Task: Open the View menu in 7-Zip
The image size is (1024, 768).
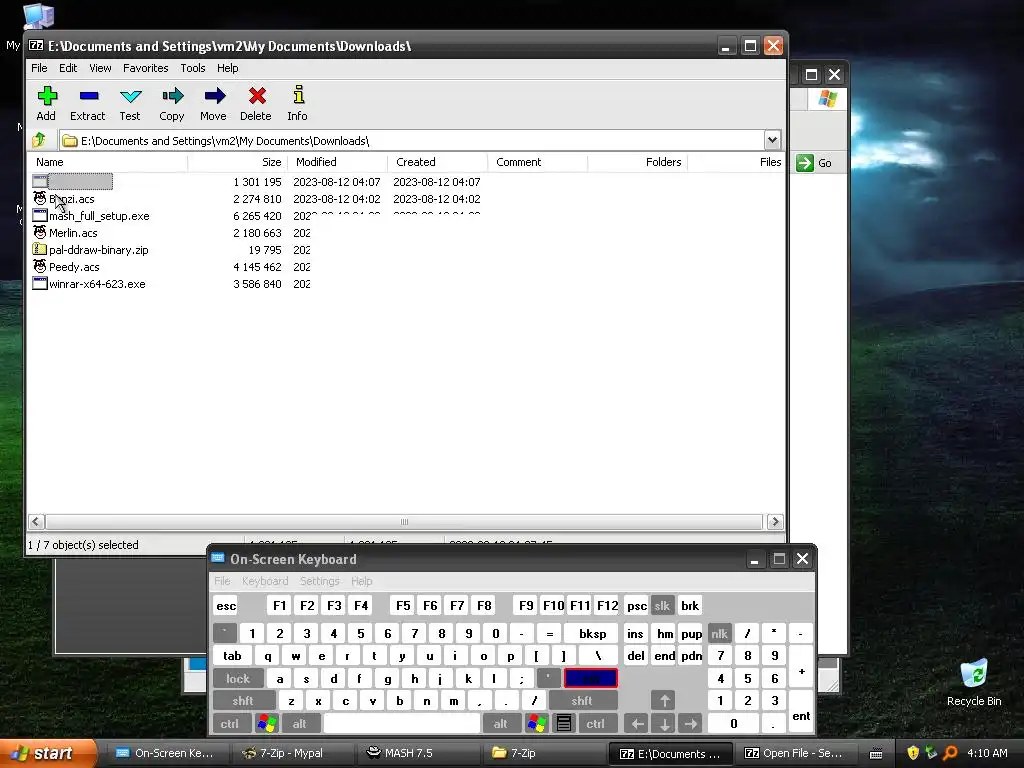Action: [x=100, y=68]
